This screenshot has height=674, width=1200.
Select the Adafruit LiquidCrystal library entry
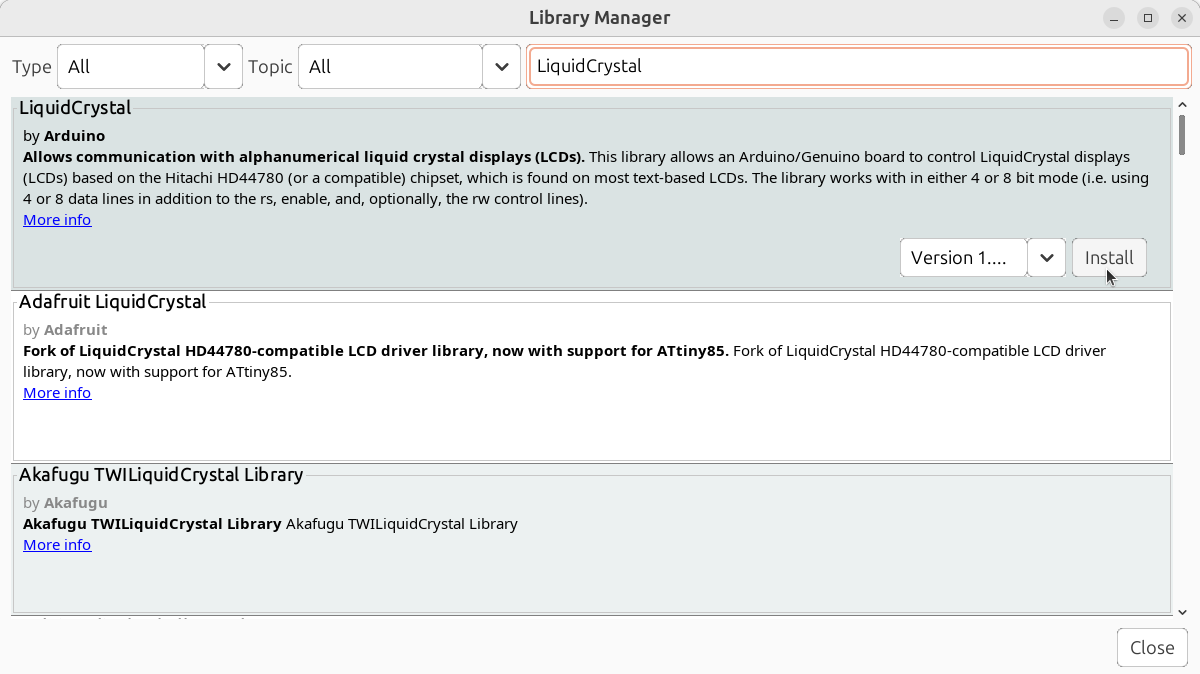pyautogui.click(x=590, y=420)
